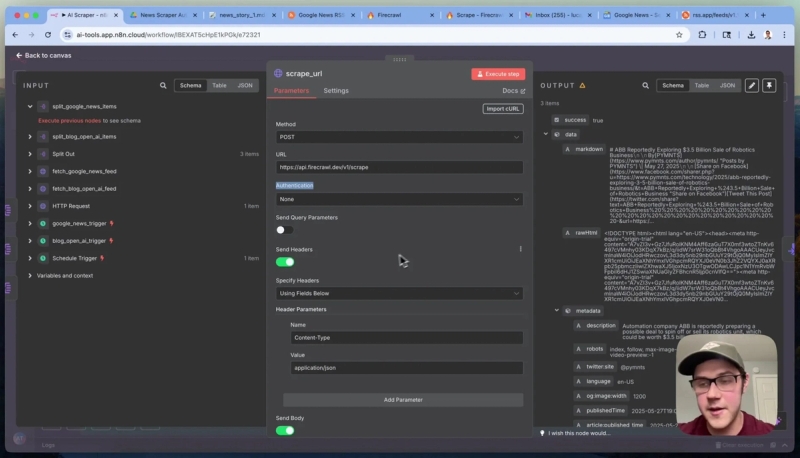The image size is (800, 458).
Task: Click the google_news_trigger node icon
Action: tap(43, 223)
